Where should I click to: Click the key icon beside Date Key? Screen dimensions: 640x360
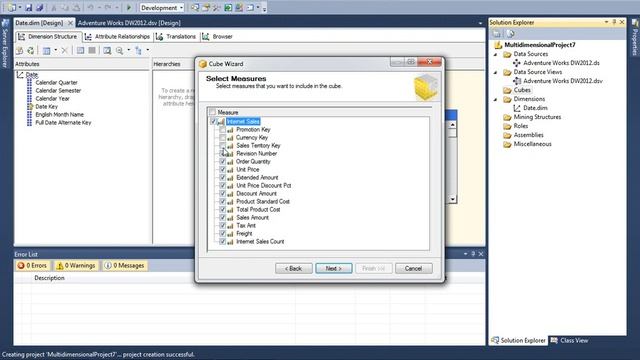point(29,107)
